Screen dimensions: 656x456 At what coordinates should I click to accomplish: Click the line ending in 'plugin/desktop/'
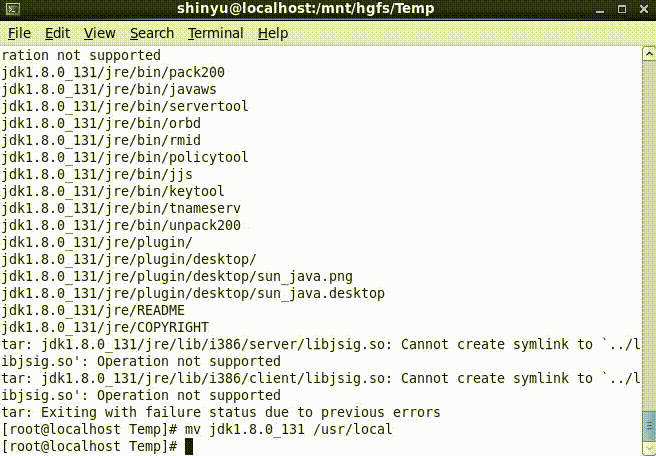pyautogui.click(x=129, y=259)
